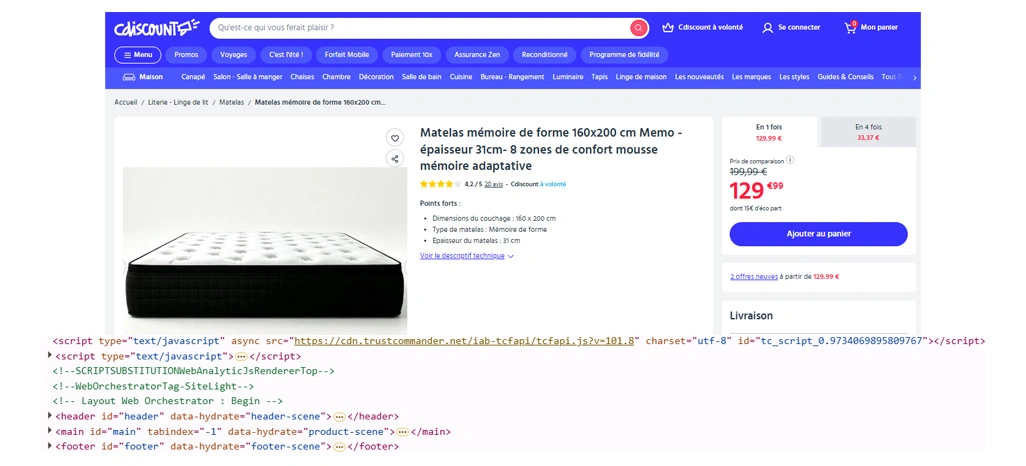Click the 'Se connecter' link
The image size is (1026, 466).
pos(799,27)
